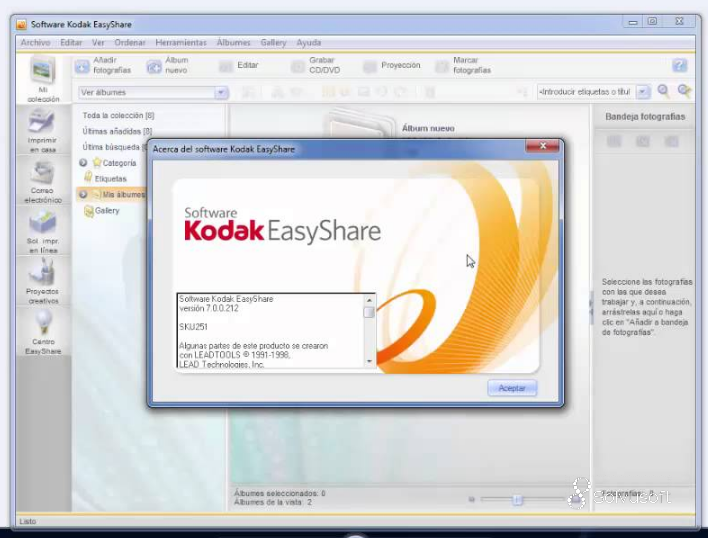Viewport: 708px width, 538px height.
Task: Open the Ver menu
Action: [x=98, y=42]
